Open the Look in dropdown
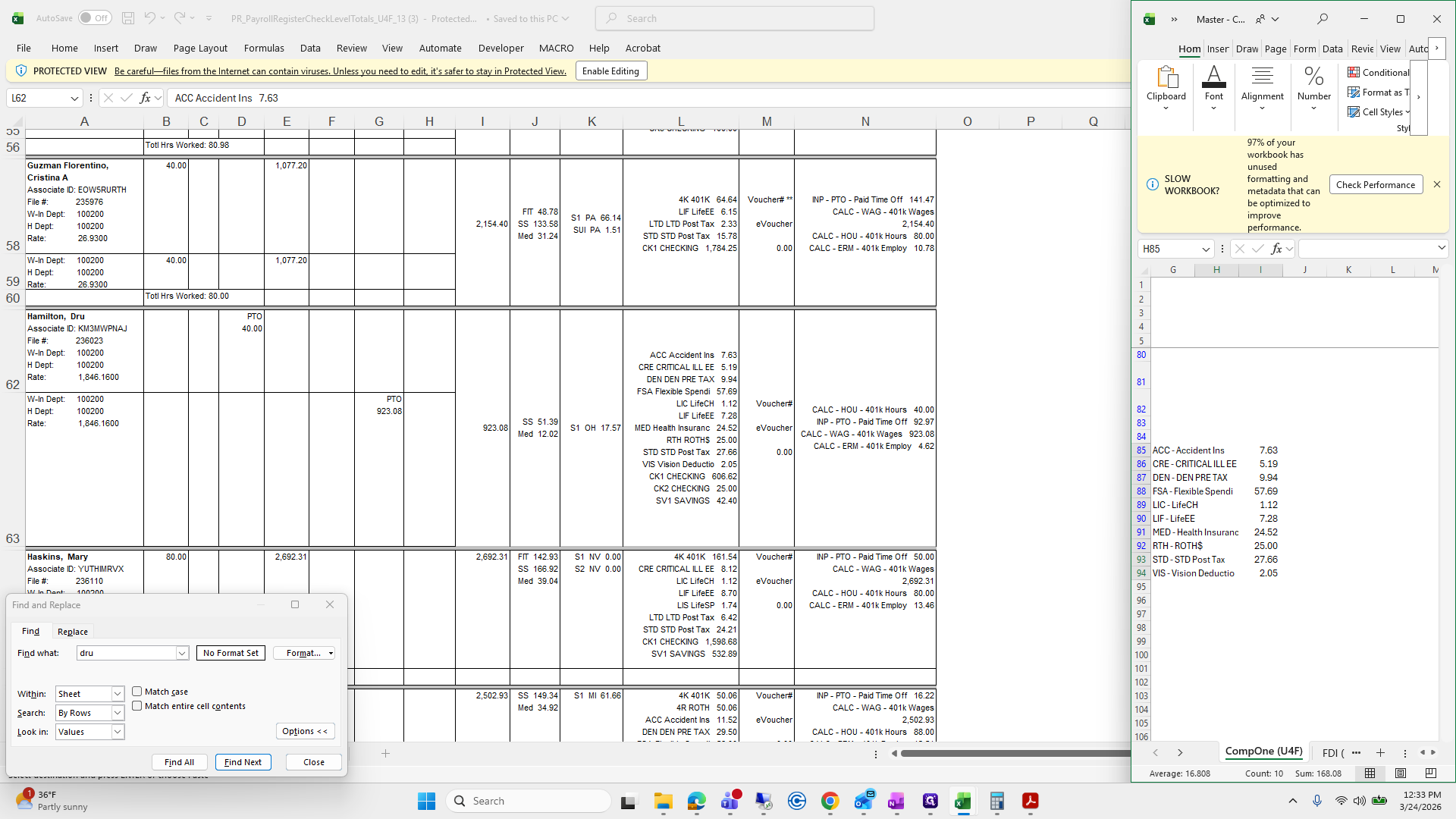Image resolution: width=1456 pixels, height=819 pixels. click(x=118, y=732)
